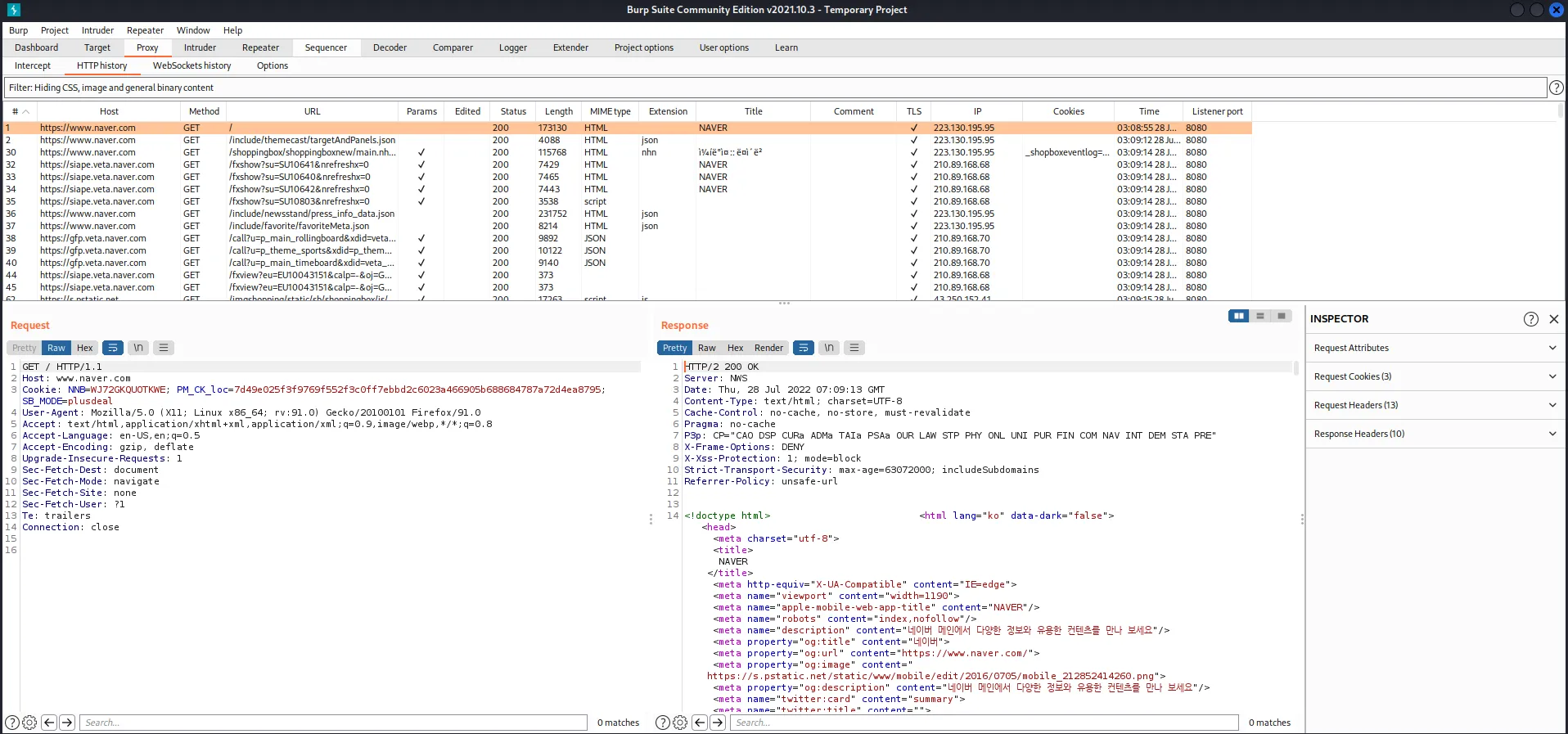Viewport: 1568px width, 734px height.
Task: Select the row with /include/newsstand/press_info_data.json
Action: 629,214
